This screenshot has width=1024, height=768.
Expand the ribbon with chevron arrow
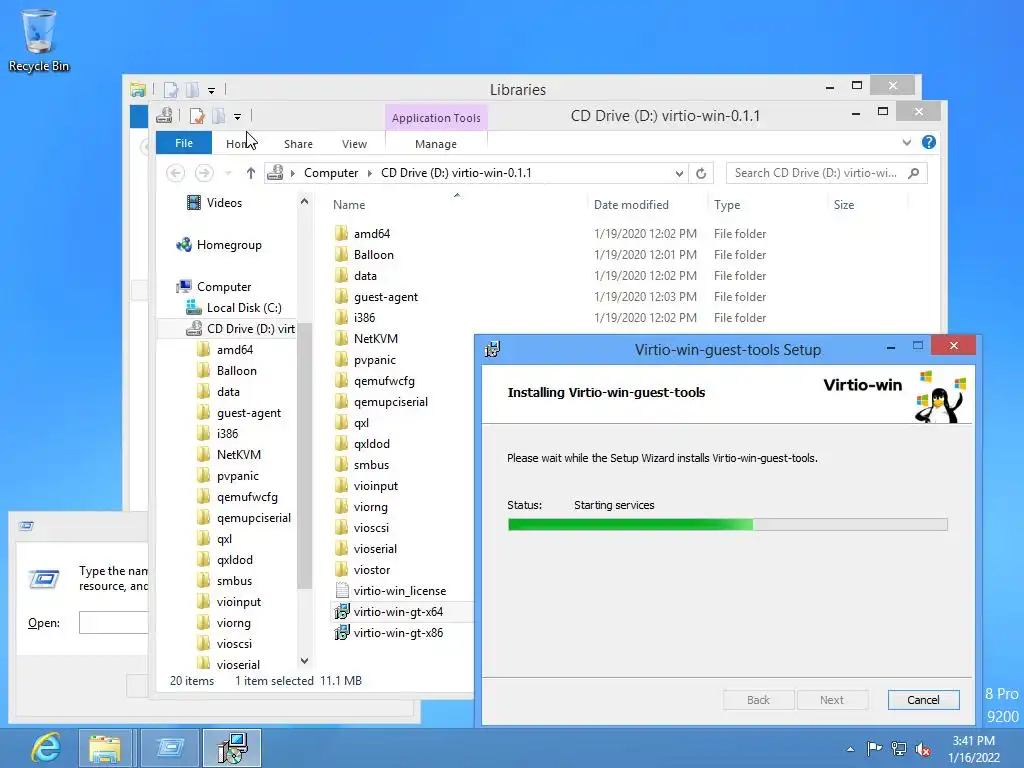click(x=906, y=142)
